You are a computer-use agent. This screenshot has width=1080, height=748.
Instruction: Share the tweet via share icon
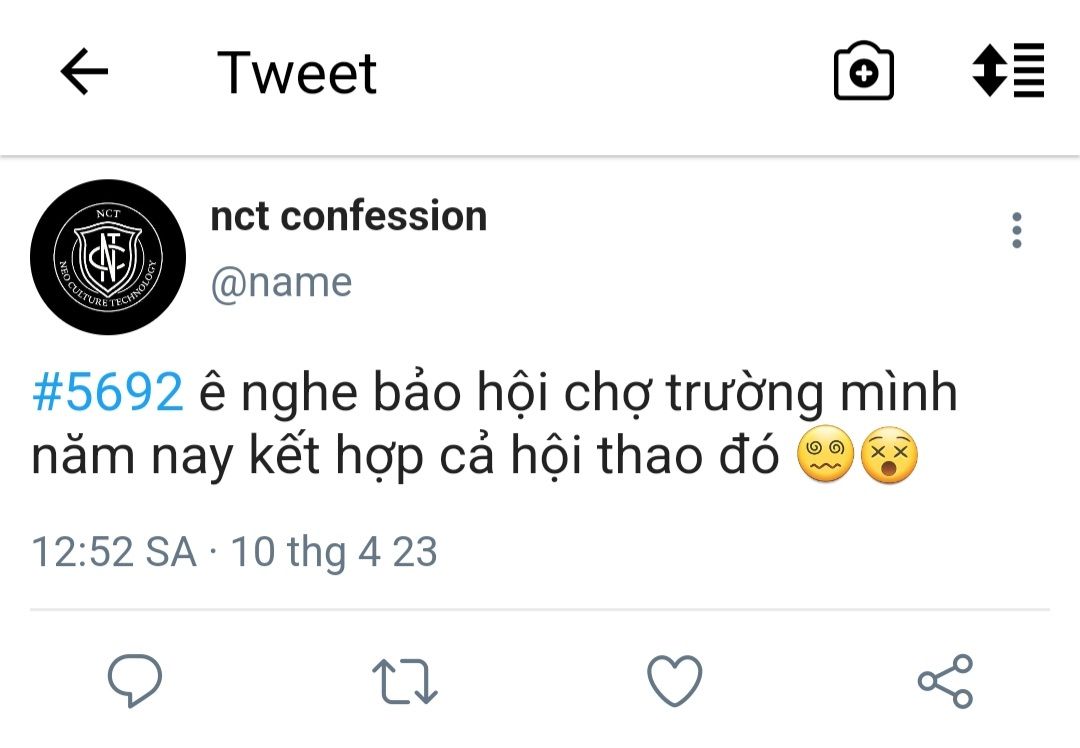pos(945,681)
